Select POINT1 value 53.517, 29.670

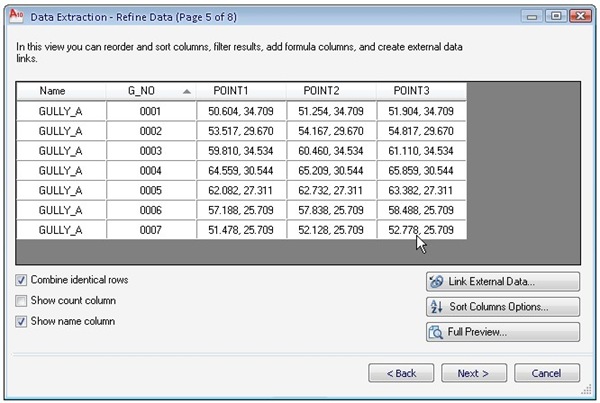241,131
